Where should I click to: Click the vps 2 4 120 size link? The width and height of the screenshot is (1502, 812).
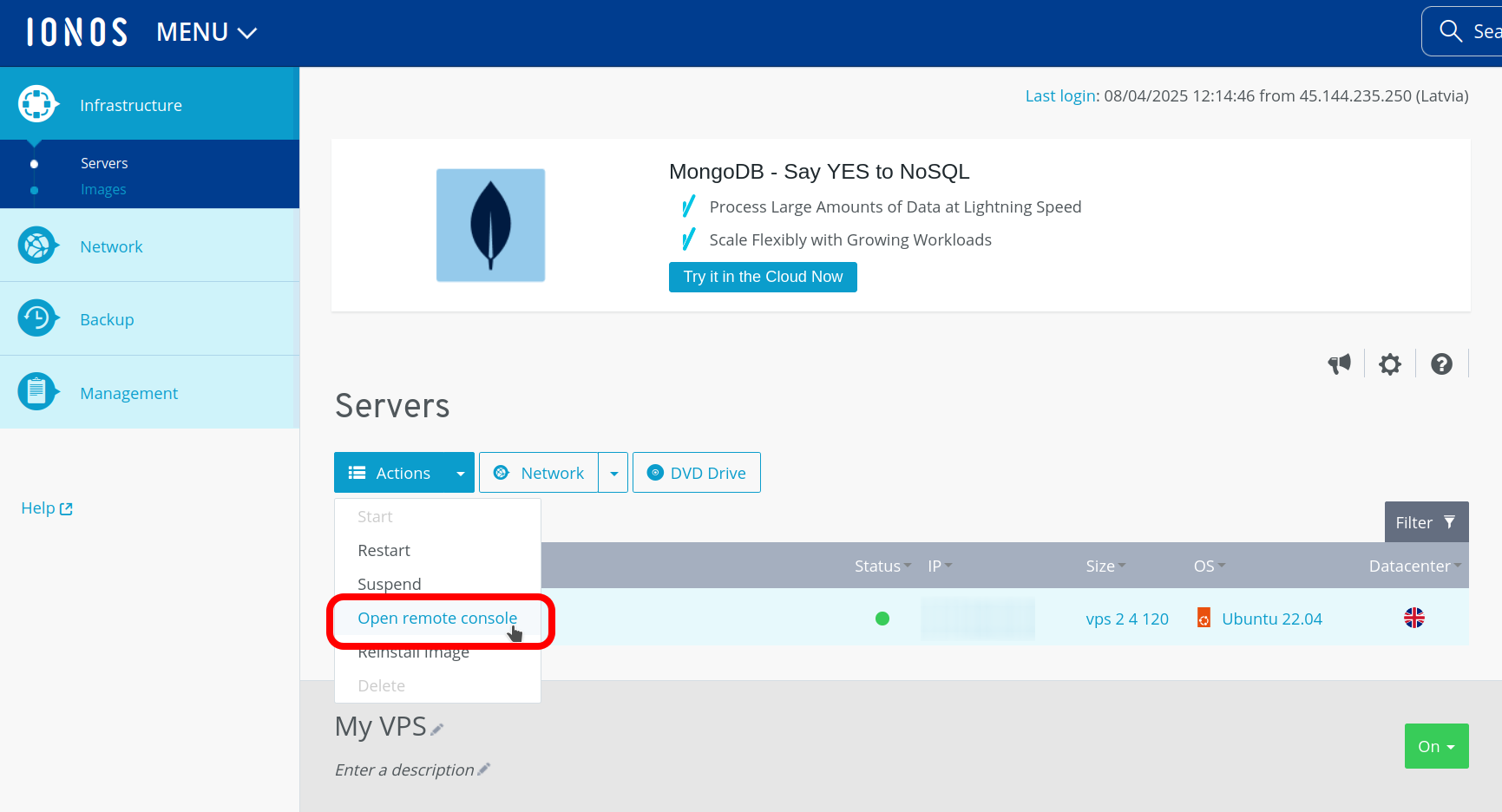[x=1127, y=619]
